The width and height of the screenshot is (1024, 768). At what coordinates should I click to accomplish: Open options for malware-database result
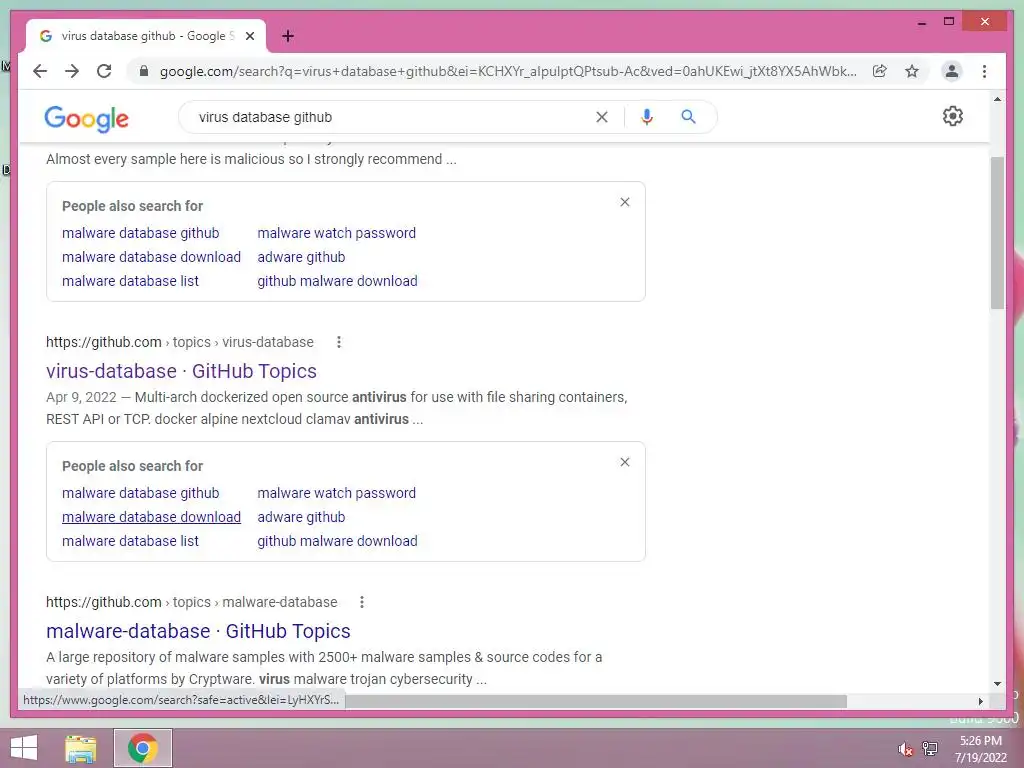[361, 601]
